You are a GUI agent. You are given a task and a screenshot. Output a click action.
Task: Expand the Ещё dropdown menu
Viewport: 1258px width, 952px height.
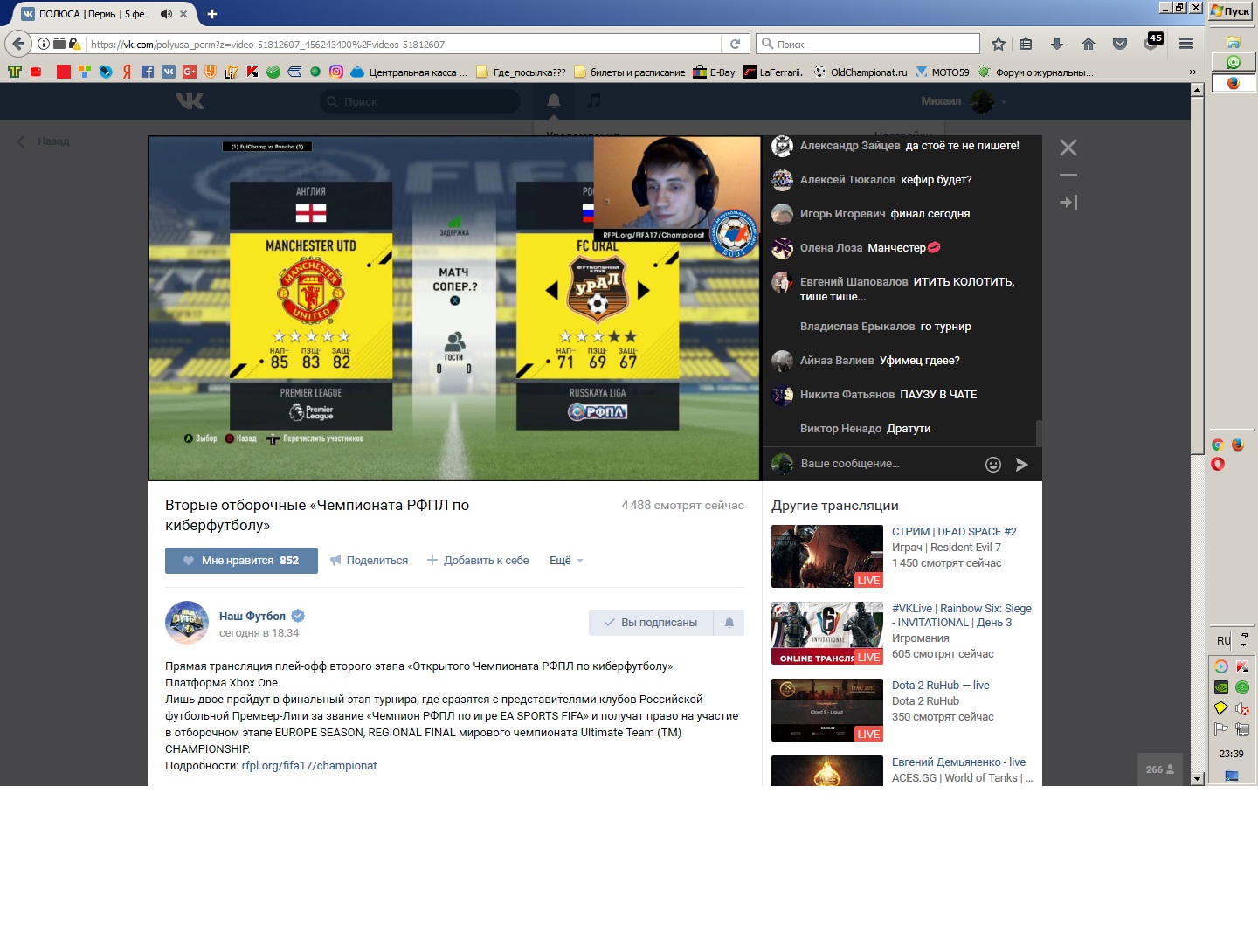coord(565,561)
